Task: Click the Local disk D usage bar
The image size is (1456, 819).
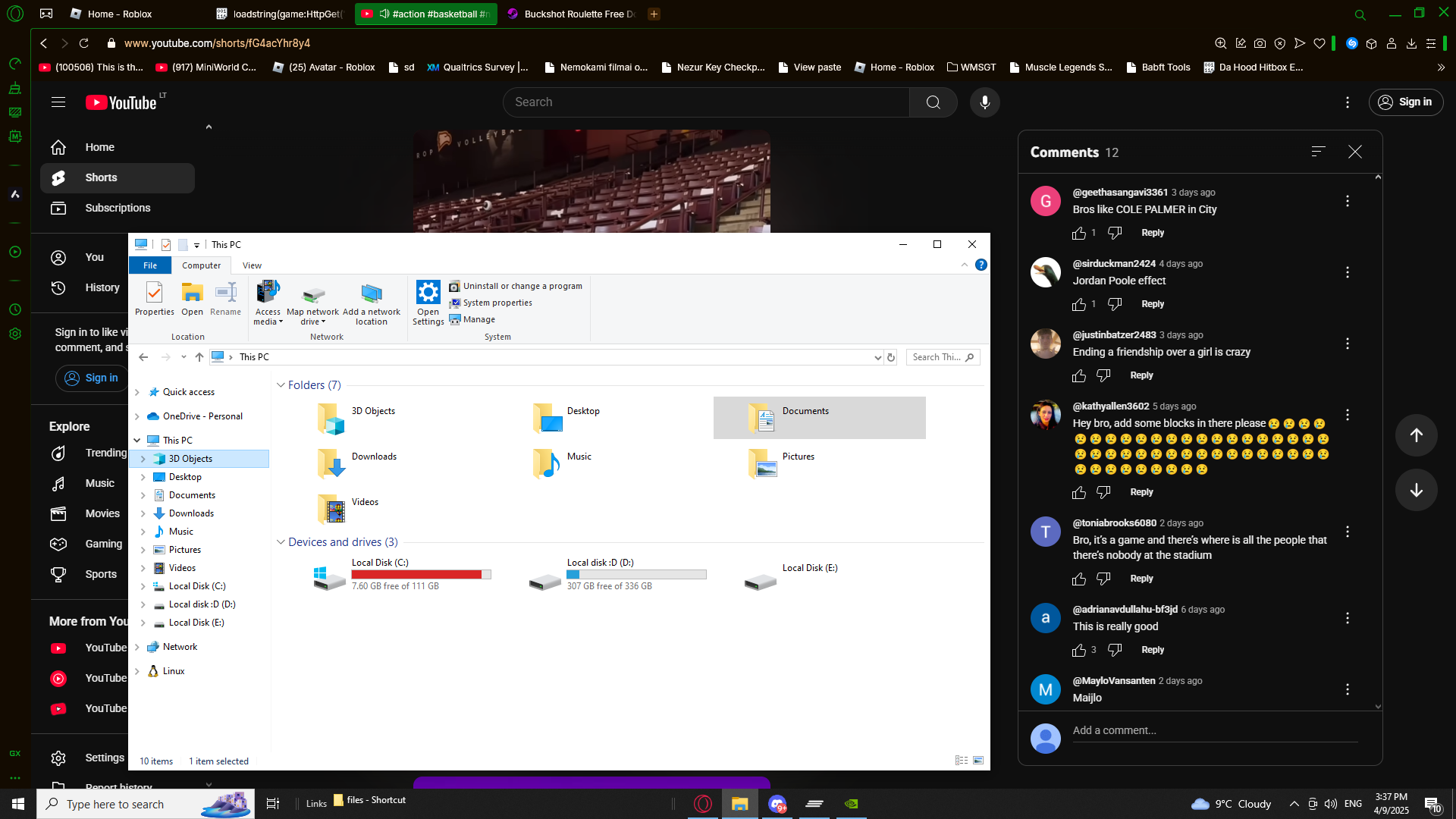Action: click(x=636, y=574)
